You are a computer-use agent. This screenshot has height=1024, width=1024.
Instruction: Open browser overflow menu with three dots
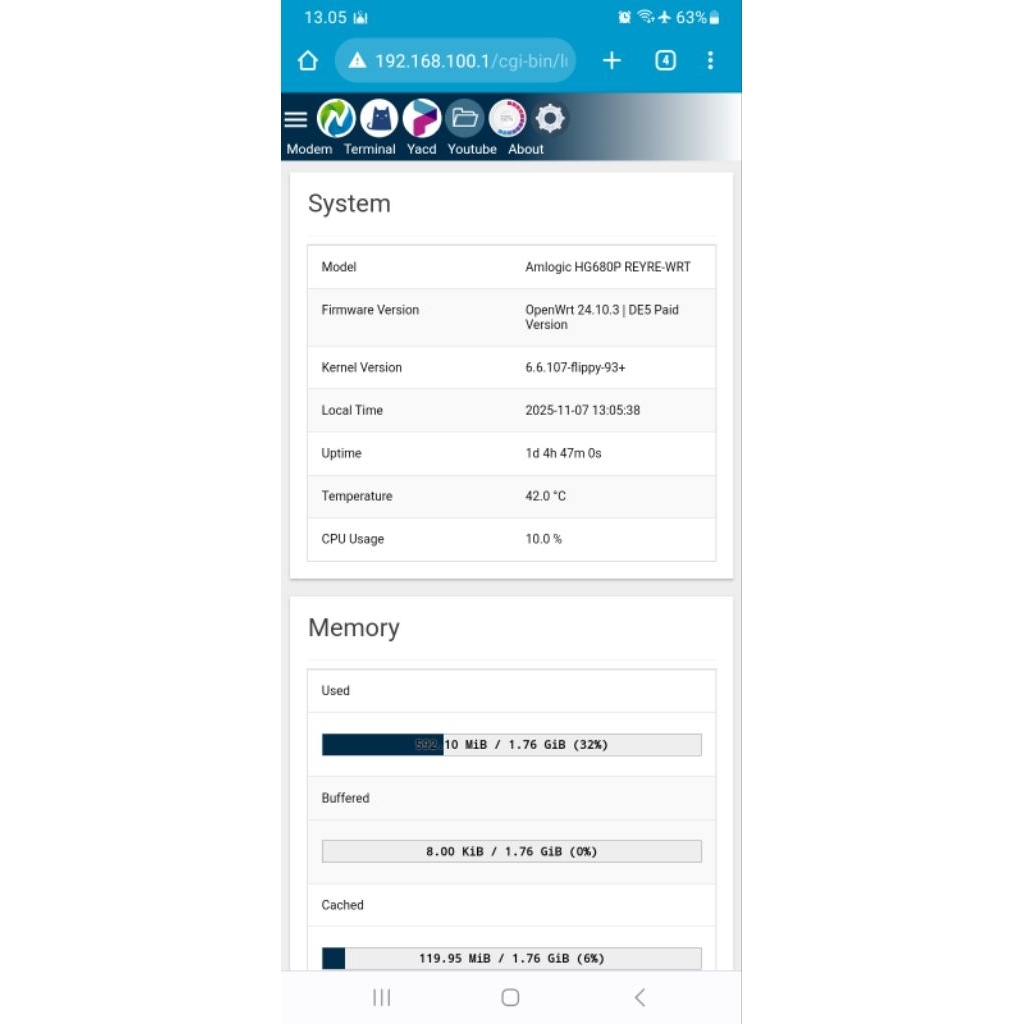[x=710, y=60]
